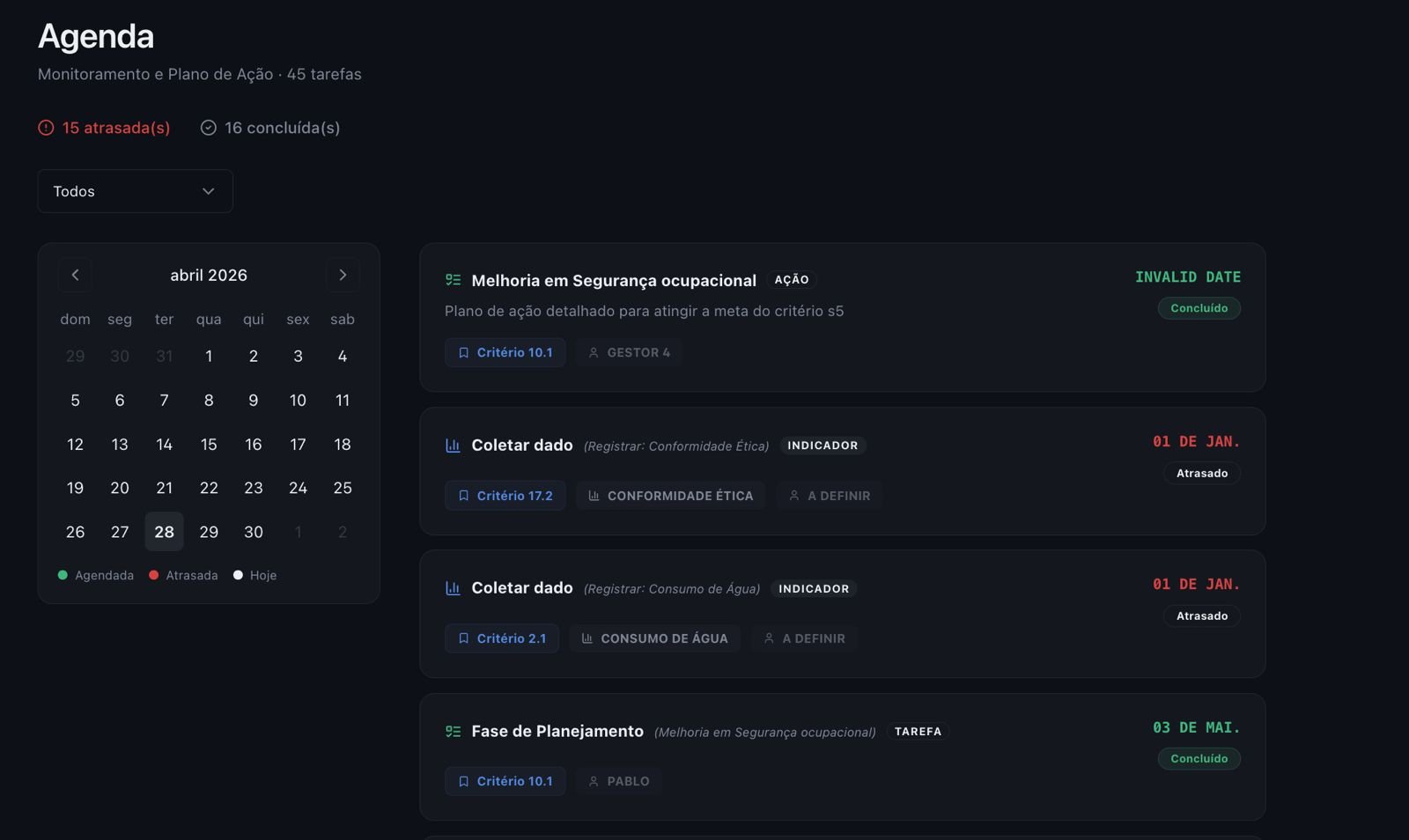The image size is (1409, 840).
Task: Click Concluído status on Fase de Planejamento card
Action: 1199,758
